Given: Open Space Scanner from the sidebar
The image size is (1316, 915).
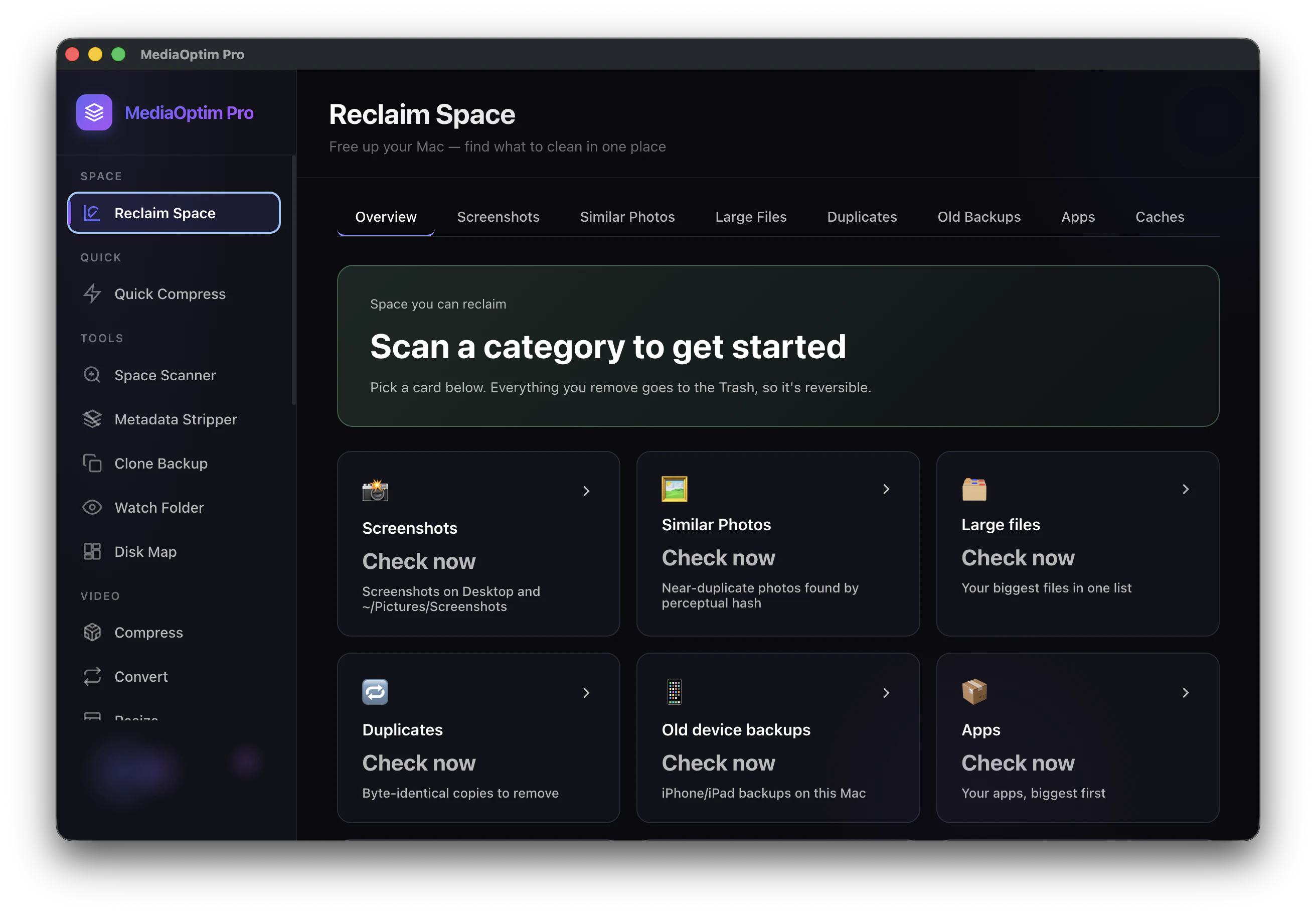Looking at the screenshot, I should [x=174, y=375].
